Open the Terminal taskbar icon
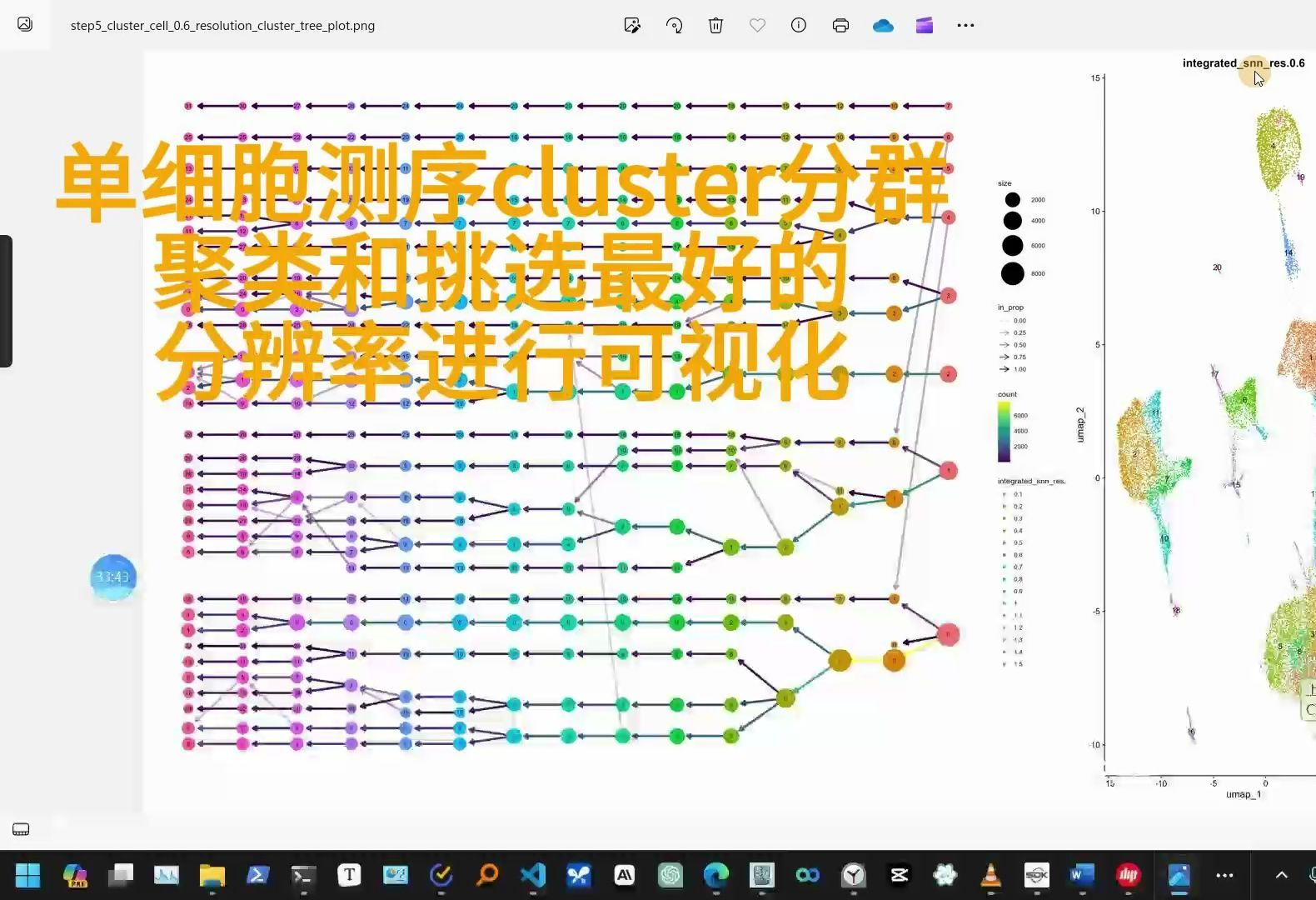1316x900 pixels. [303, 875]
